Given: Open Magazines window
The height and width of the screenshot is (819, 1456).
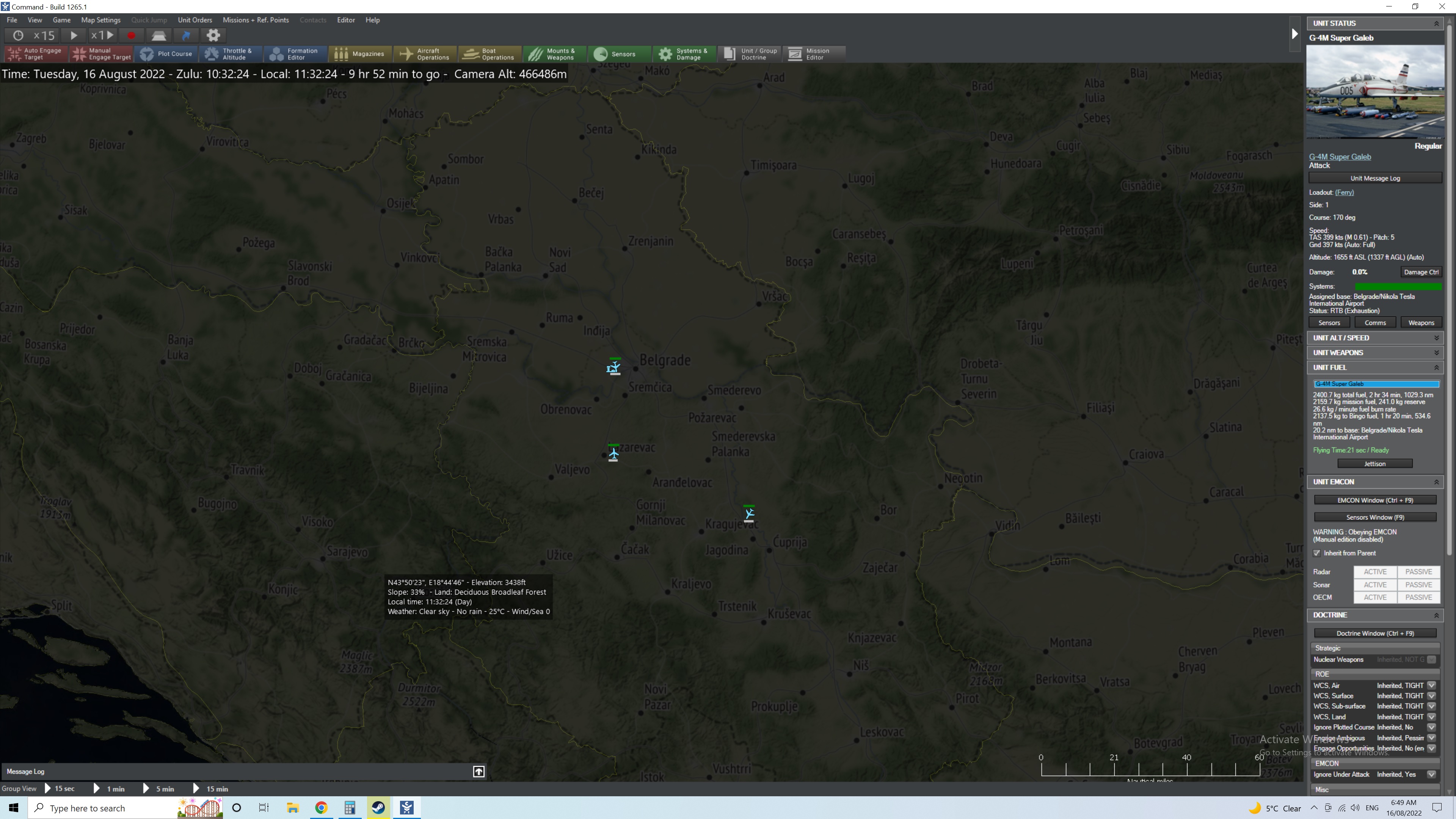Looking at the screenshot, I should [360, 54].
